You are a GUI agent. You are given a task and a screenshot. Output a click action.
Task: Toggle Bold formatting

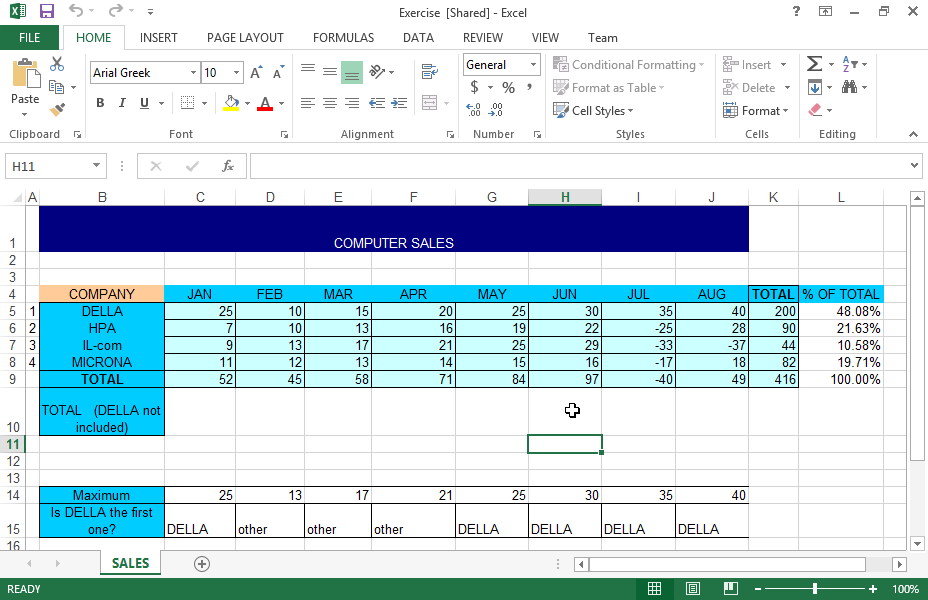(x=100, y=103)
